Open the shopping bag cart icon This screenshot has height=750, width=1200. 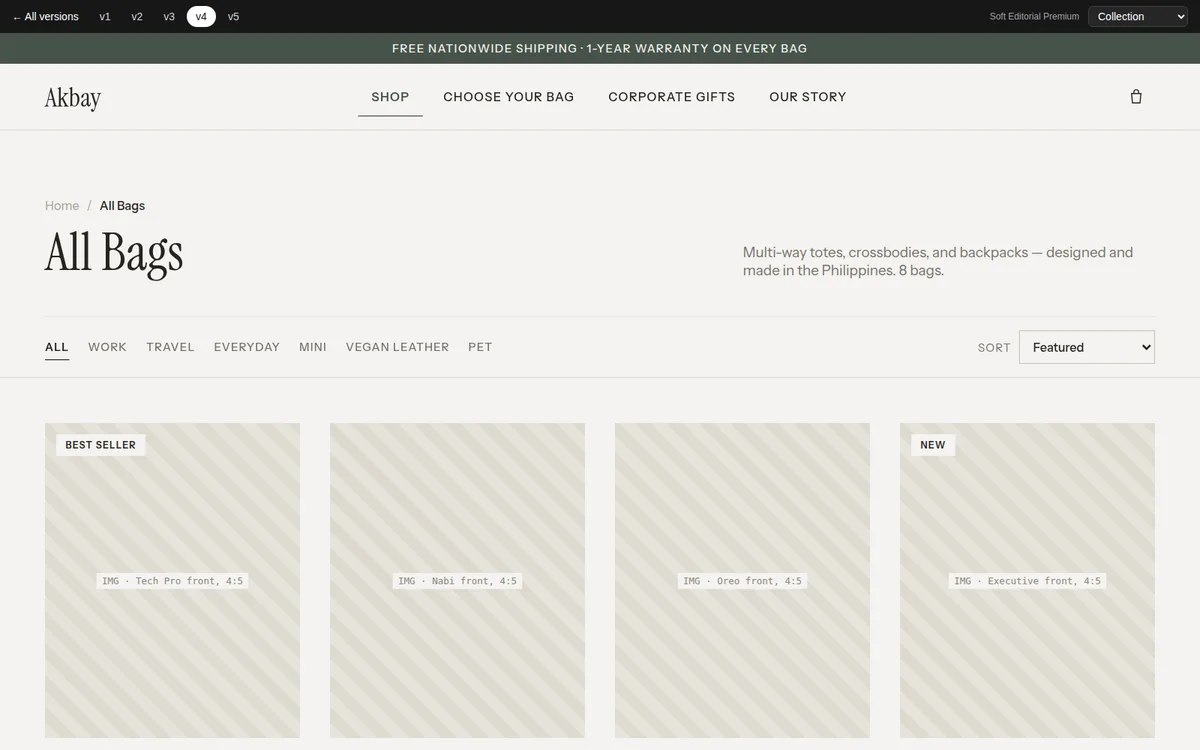tap(1136, 97)
